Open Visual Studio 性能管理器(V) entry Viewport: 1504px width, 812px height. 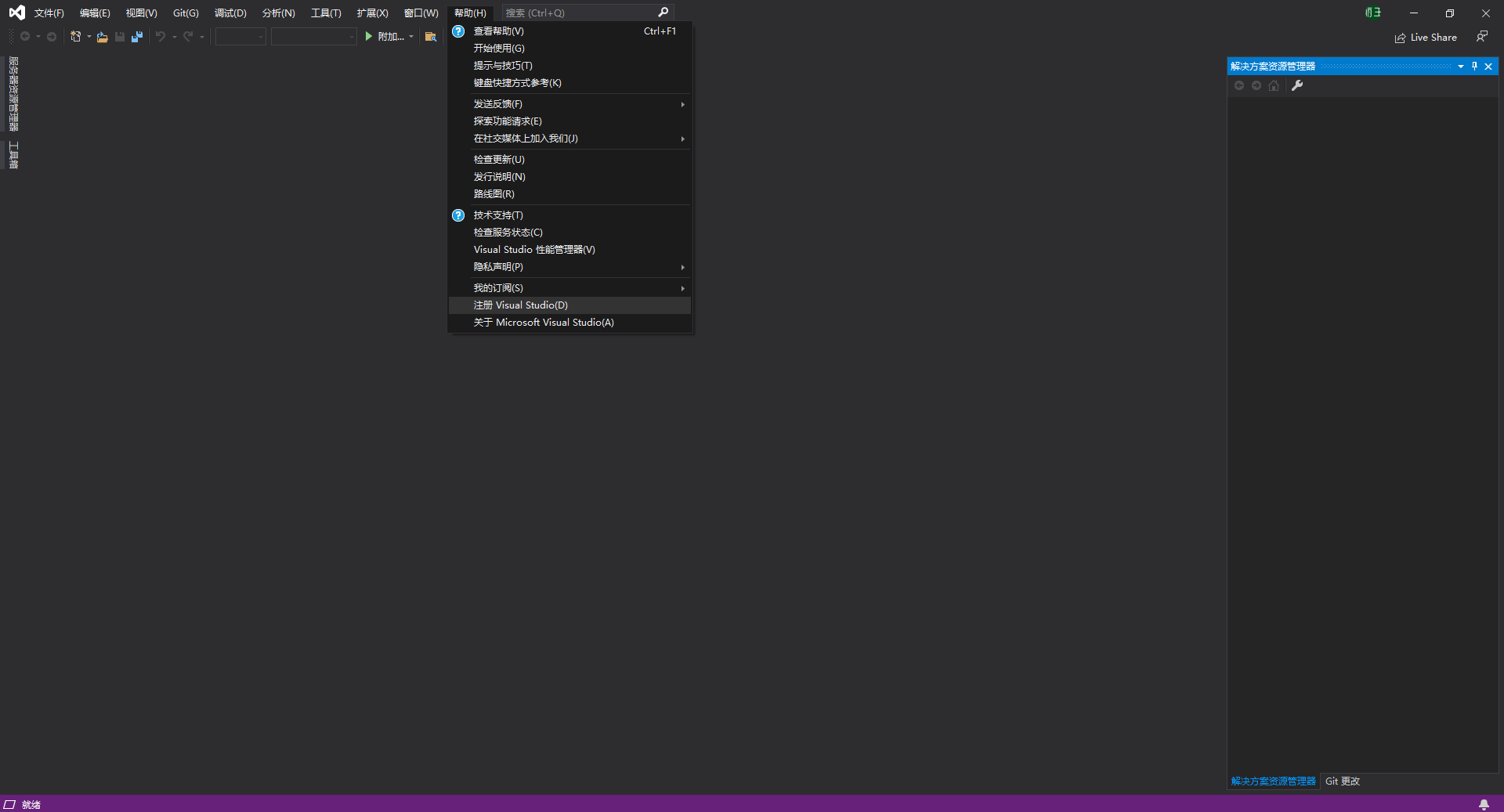coord(569,250)
